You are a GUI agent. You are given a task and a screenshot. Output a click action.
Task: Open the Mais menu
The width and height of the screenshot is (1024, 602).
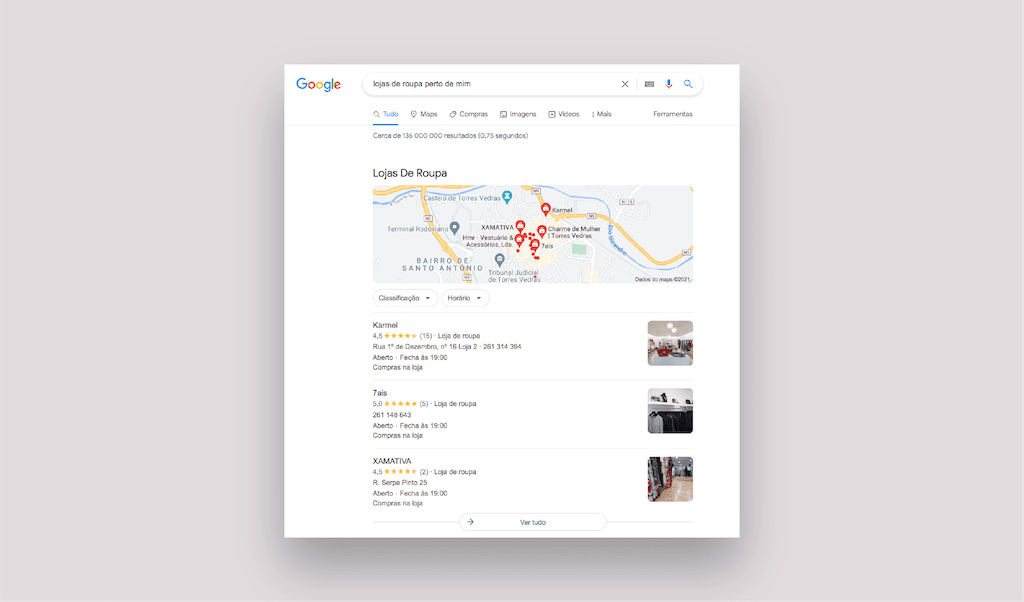[601, 114]
